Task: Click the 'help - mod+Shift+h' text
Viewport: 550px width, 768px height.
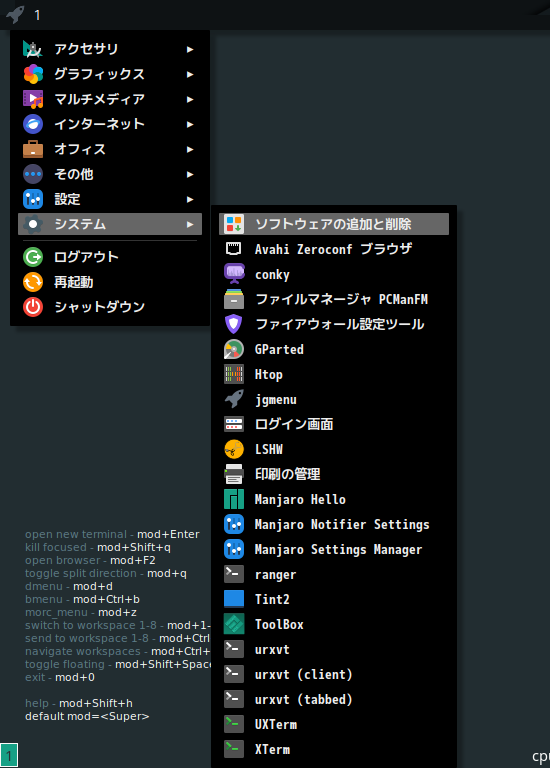Action: [78, 703]
